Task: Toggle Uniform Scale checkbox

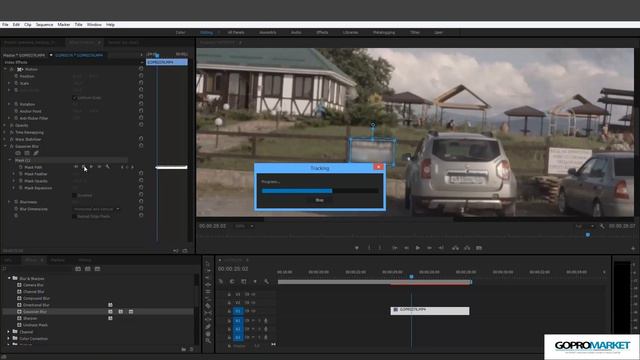Action: [x=74, y=98]
